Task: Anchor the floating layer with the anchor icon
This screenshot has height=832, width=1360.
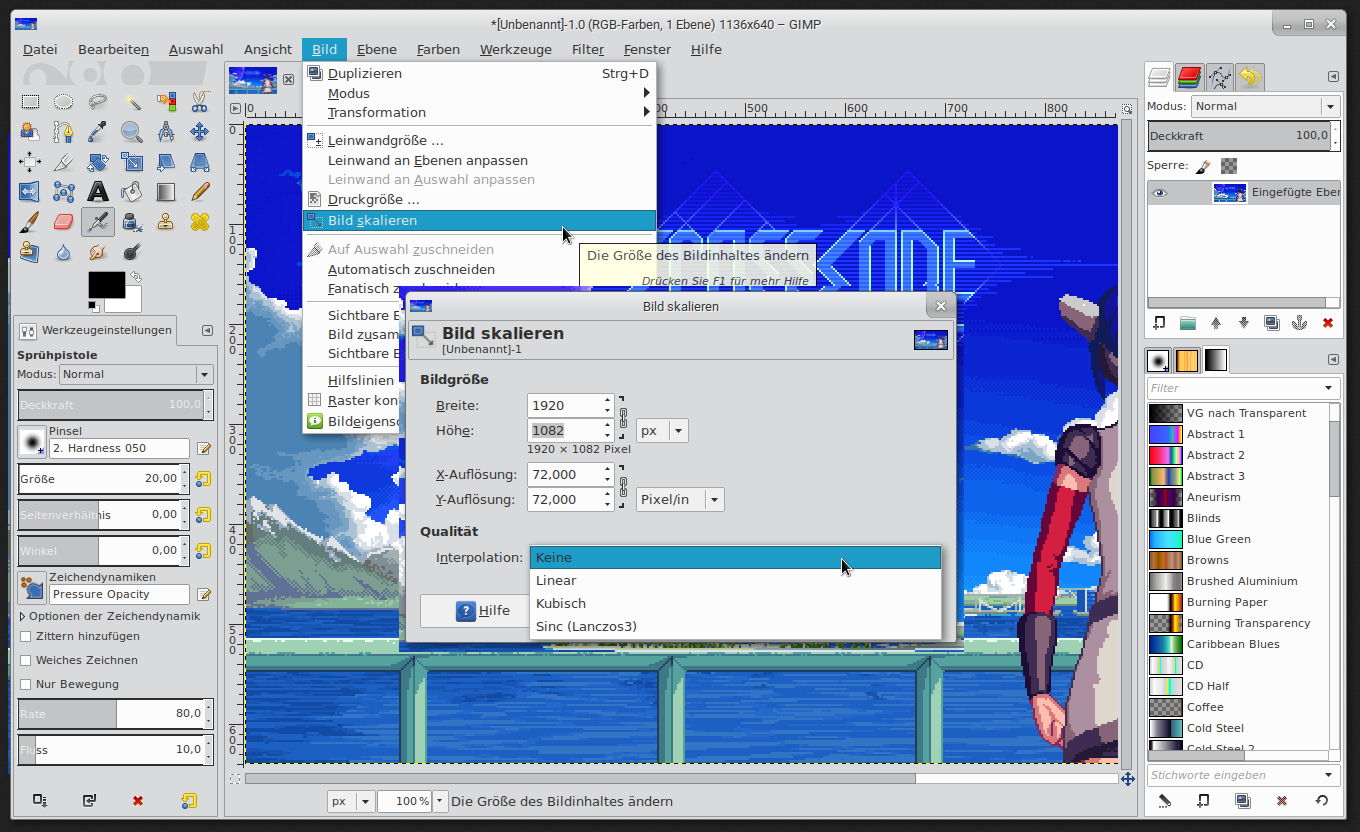Action: tap(1300, 323)
